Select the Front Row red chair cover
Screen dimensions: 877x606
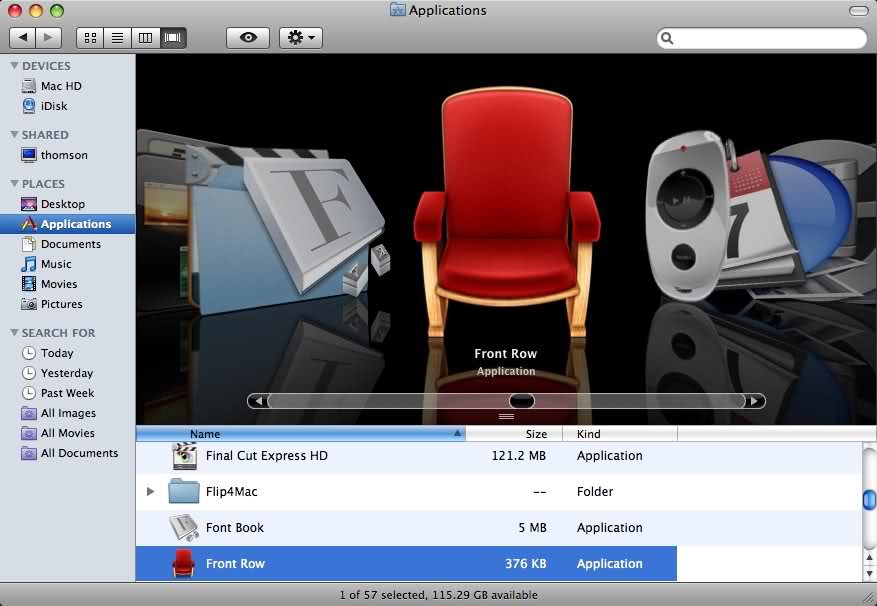click(506, 213)
